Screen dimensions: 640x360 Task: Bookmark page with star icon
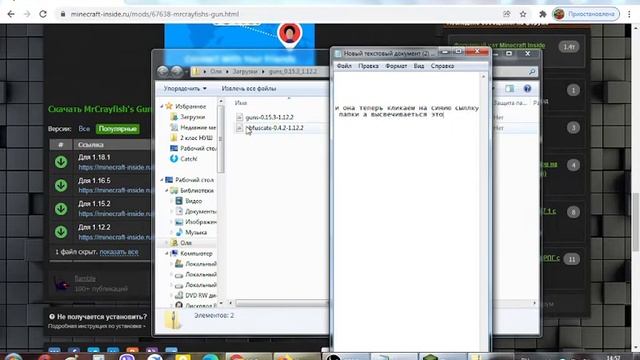[x=523, y=14]
